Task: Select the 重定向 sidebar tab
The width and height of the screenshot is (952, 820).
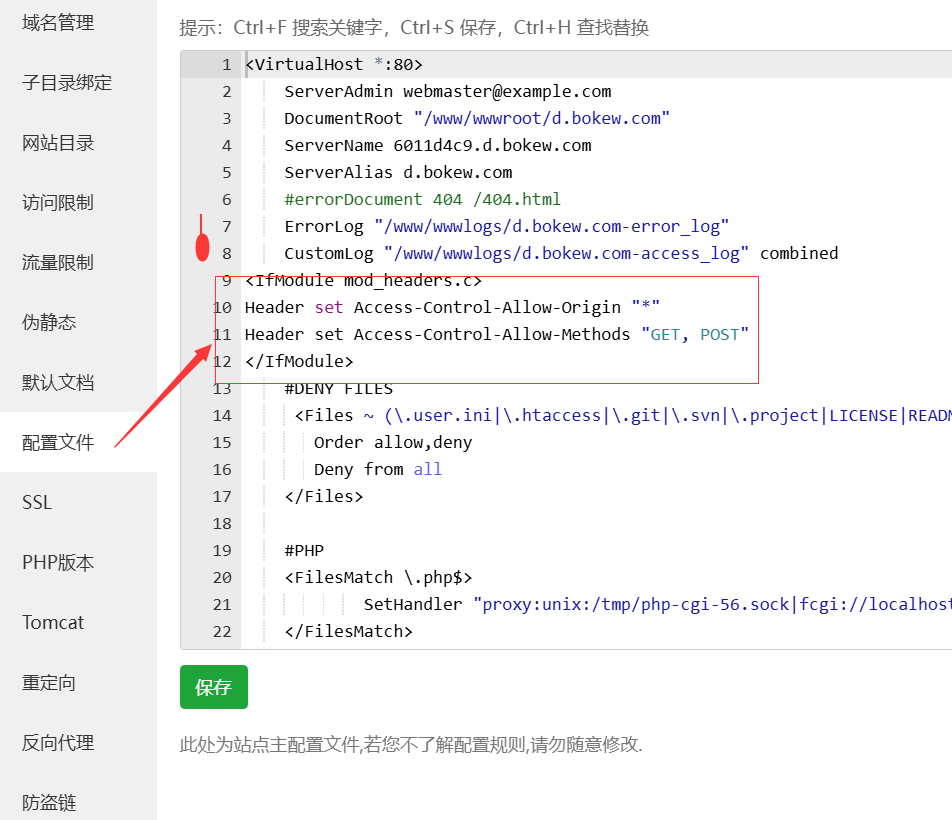Action: 49,683
